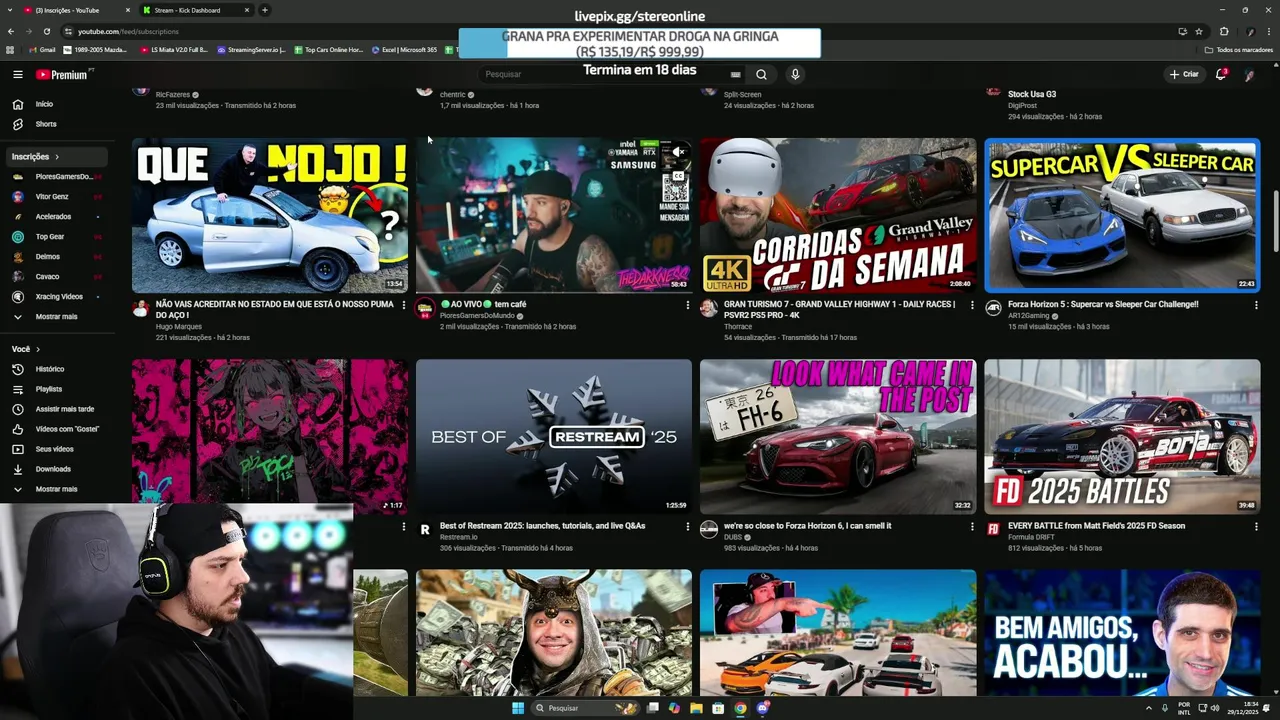The height and width of the screenshot is (720, 1280).
Task: Switch to Inscrições - YouTube browser tab
Action: (75, 10)
